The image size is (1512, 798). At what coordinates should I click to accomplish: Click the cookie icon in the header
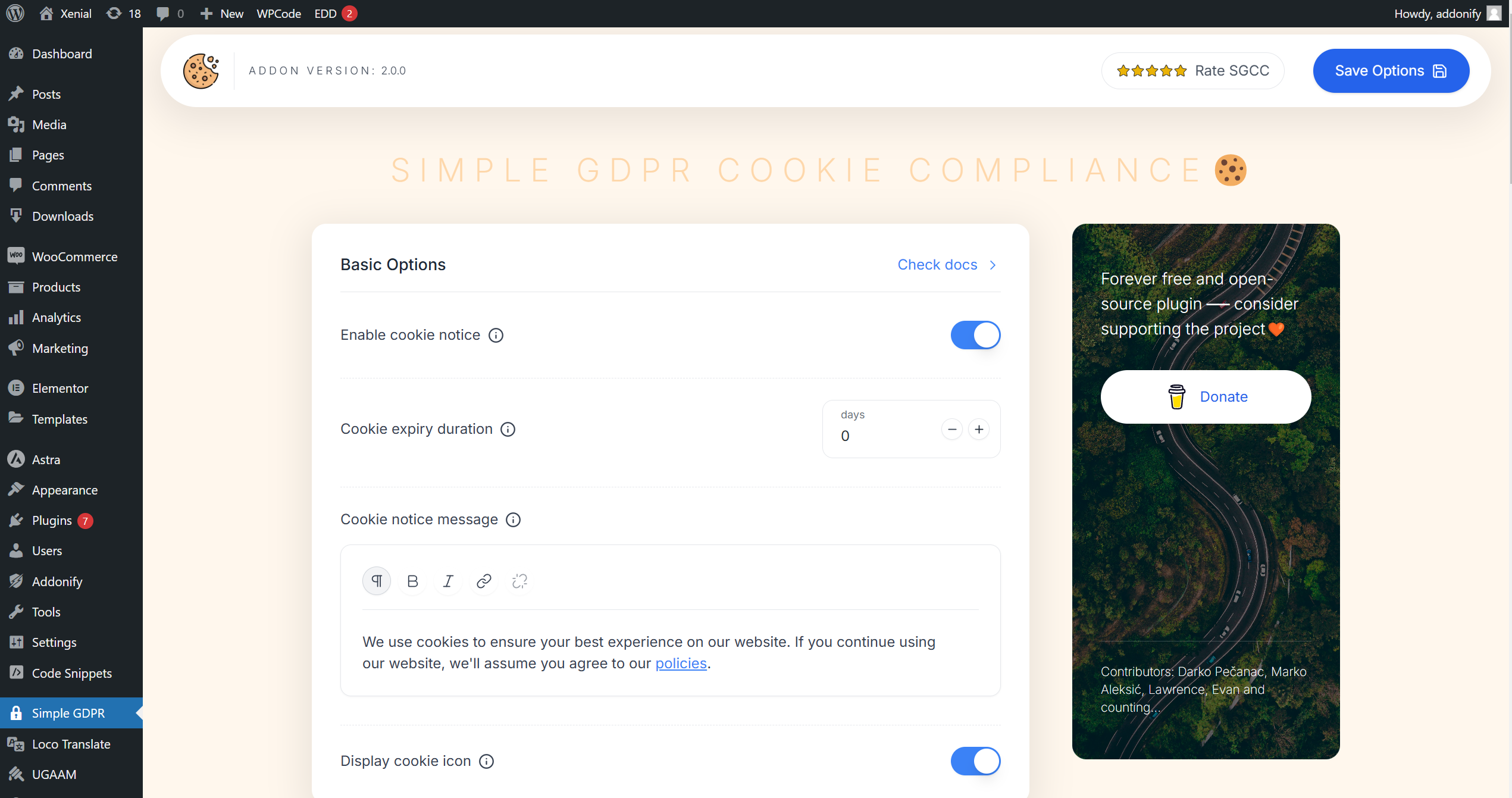[202, 70]
